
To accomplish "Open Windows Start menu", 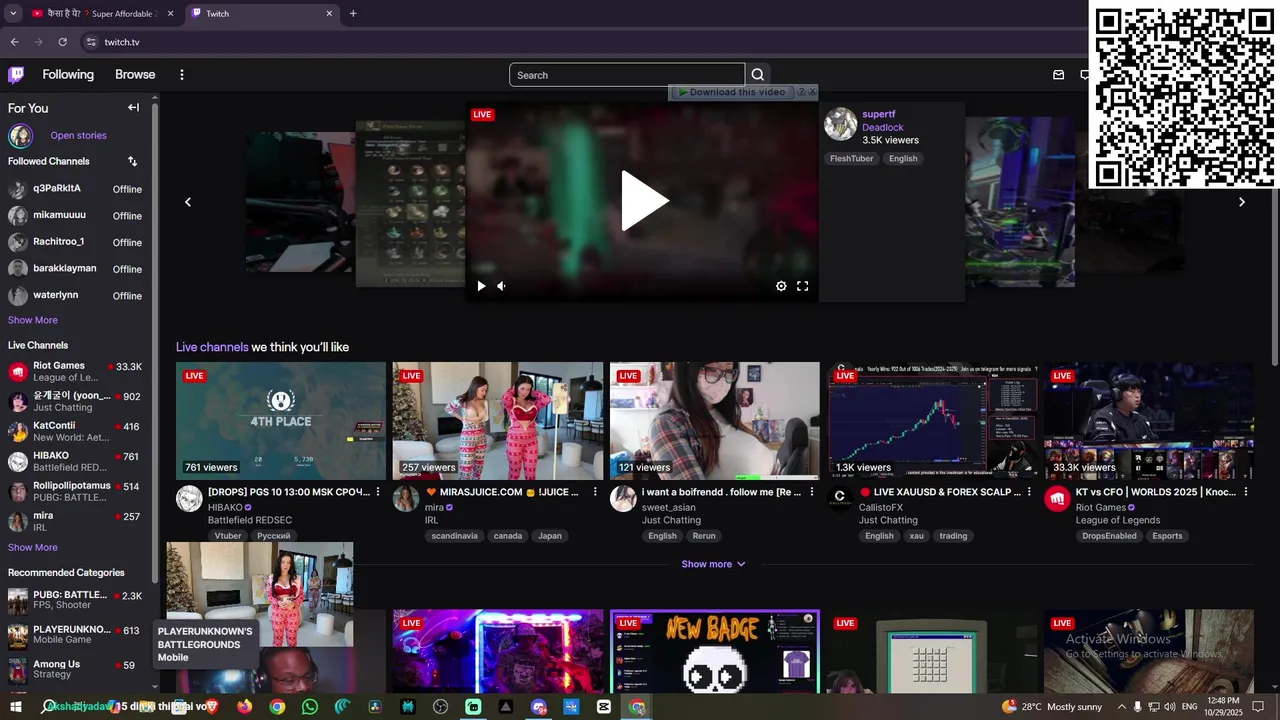I will click(x=16, y=707).
